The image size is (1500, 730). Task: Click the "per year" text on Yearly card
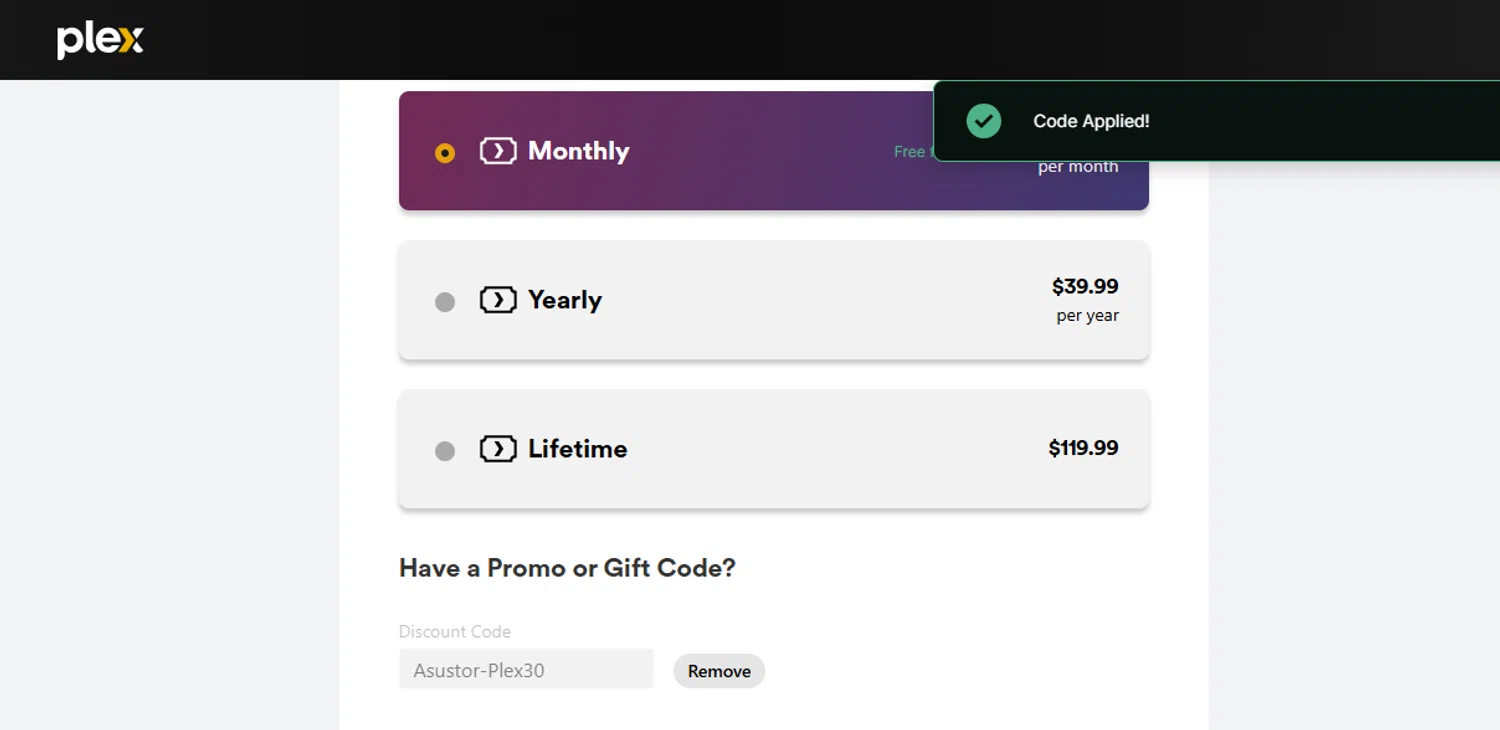coord(1087,316)
